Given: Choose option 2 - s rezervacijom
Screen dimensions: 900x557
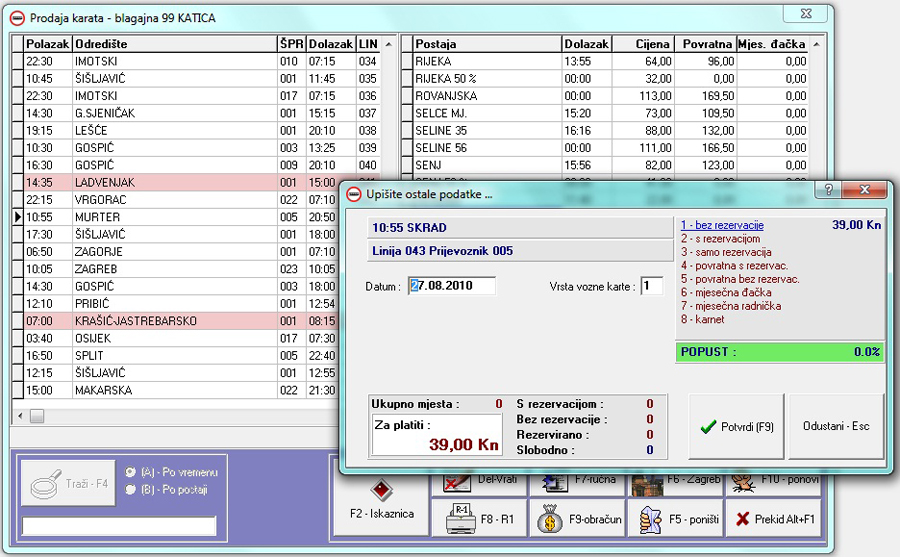Looking at the screenshot, I should click(720, 238).
